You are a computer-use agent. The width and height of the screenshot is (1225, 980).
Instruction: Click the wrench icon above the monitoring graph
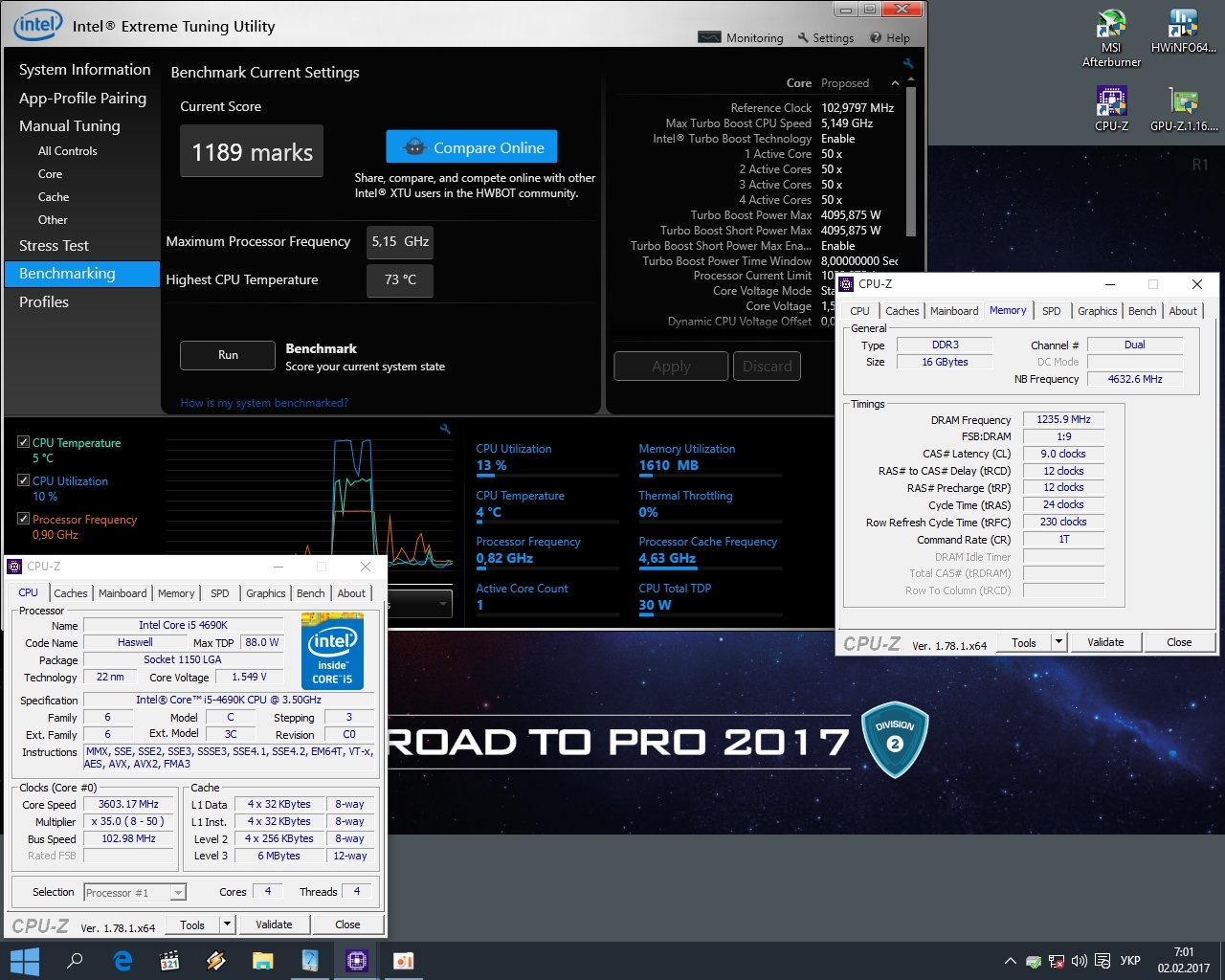coord(445,430)
